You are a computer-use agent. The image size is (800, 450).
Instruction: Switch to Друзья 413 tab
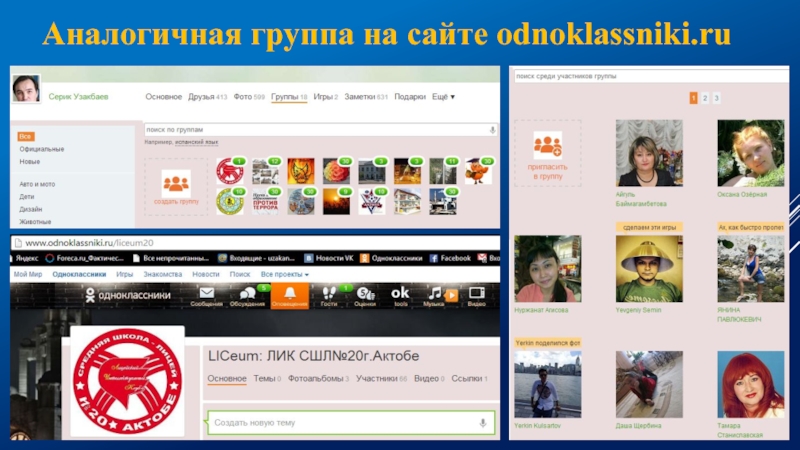pyautogui.click(x=207, y=96)
